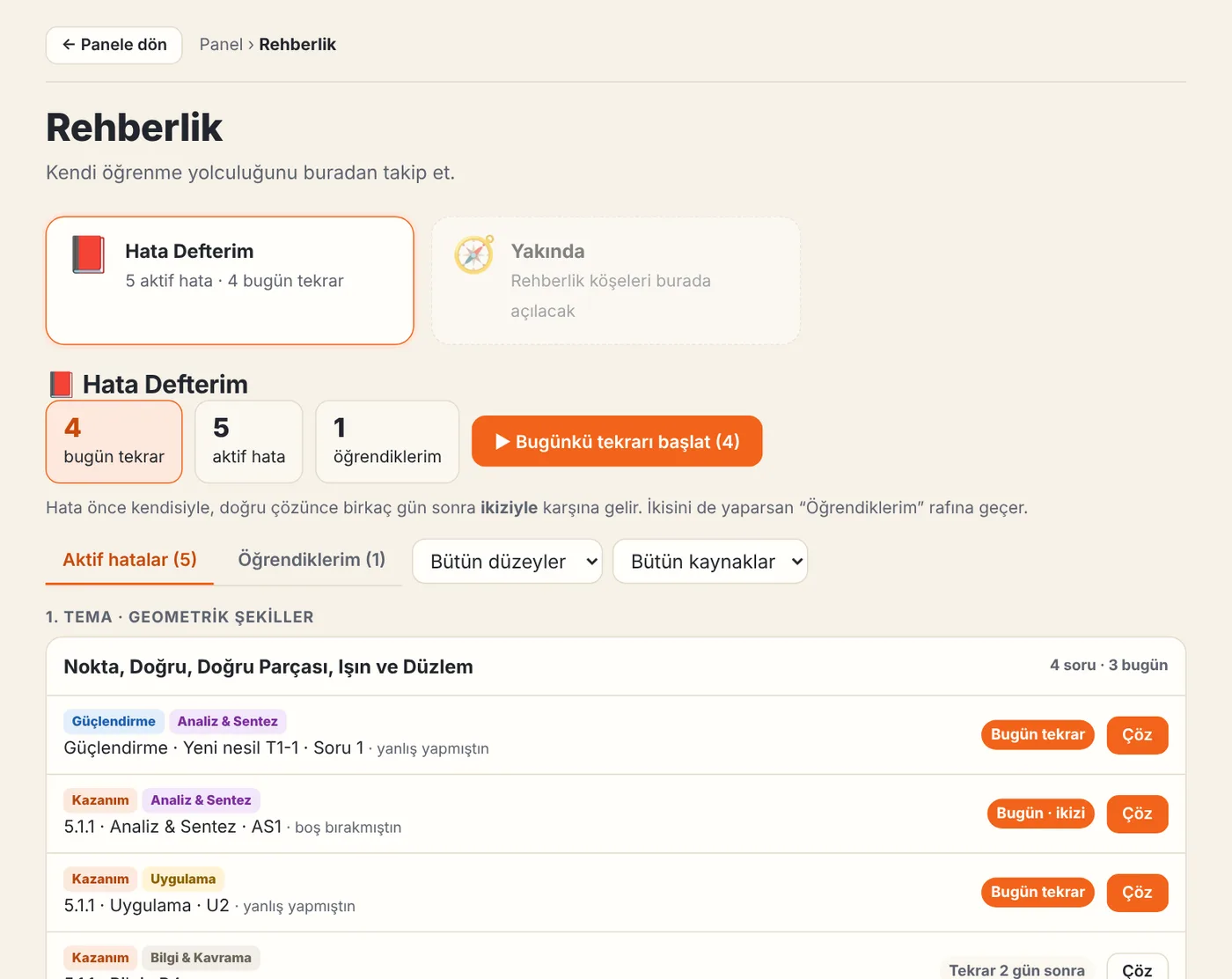Click Kazanım tag on Bilgi & Kavrama row
This screenshot has height=979, width=1232.
tap(100, 958)
